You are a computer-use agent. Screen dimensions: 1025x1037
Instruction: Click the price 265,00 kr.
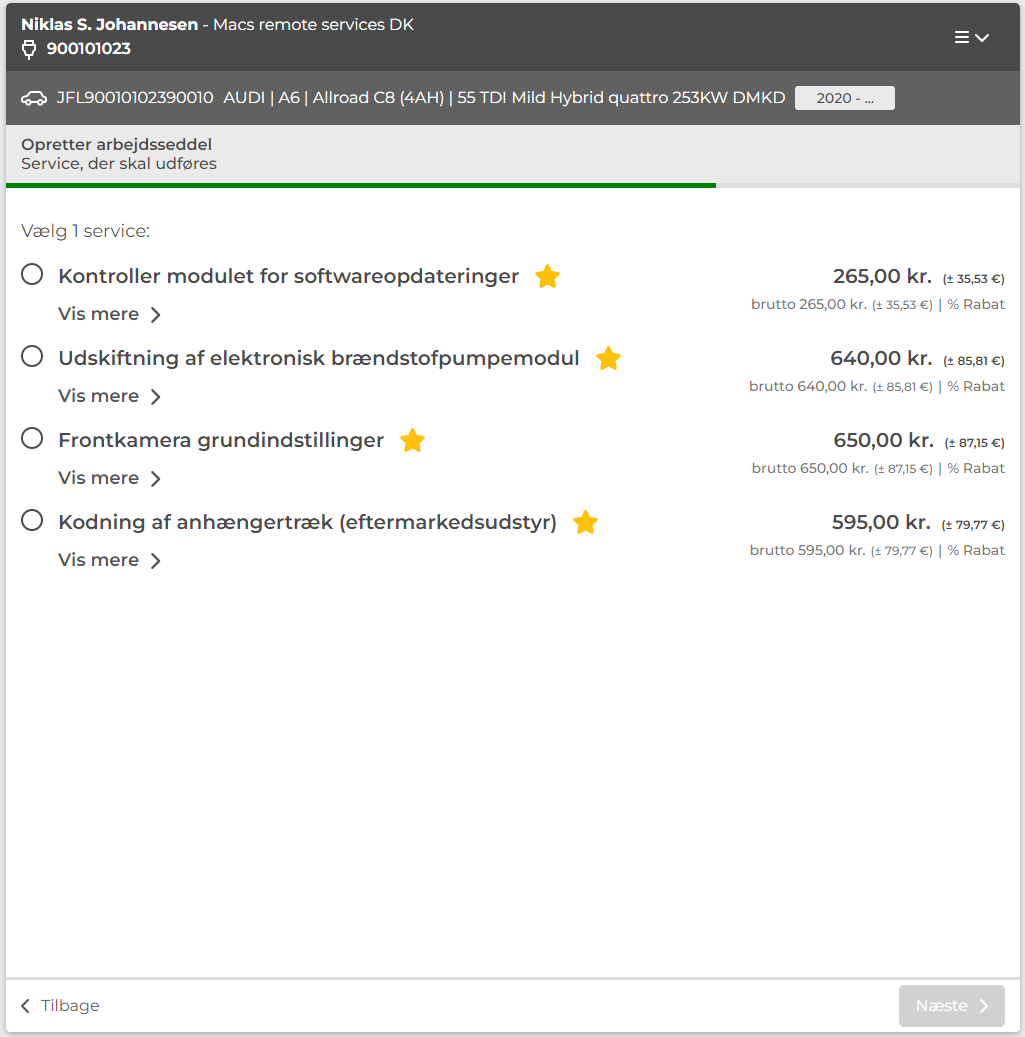click(882, 276)
